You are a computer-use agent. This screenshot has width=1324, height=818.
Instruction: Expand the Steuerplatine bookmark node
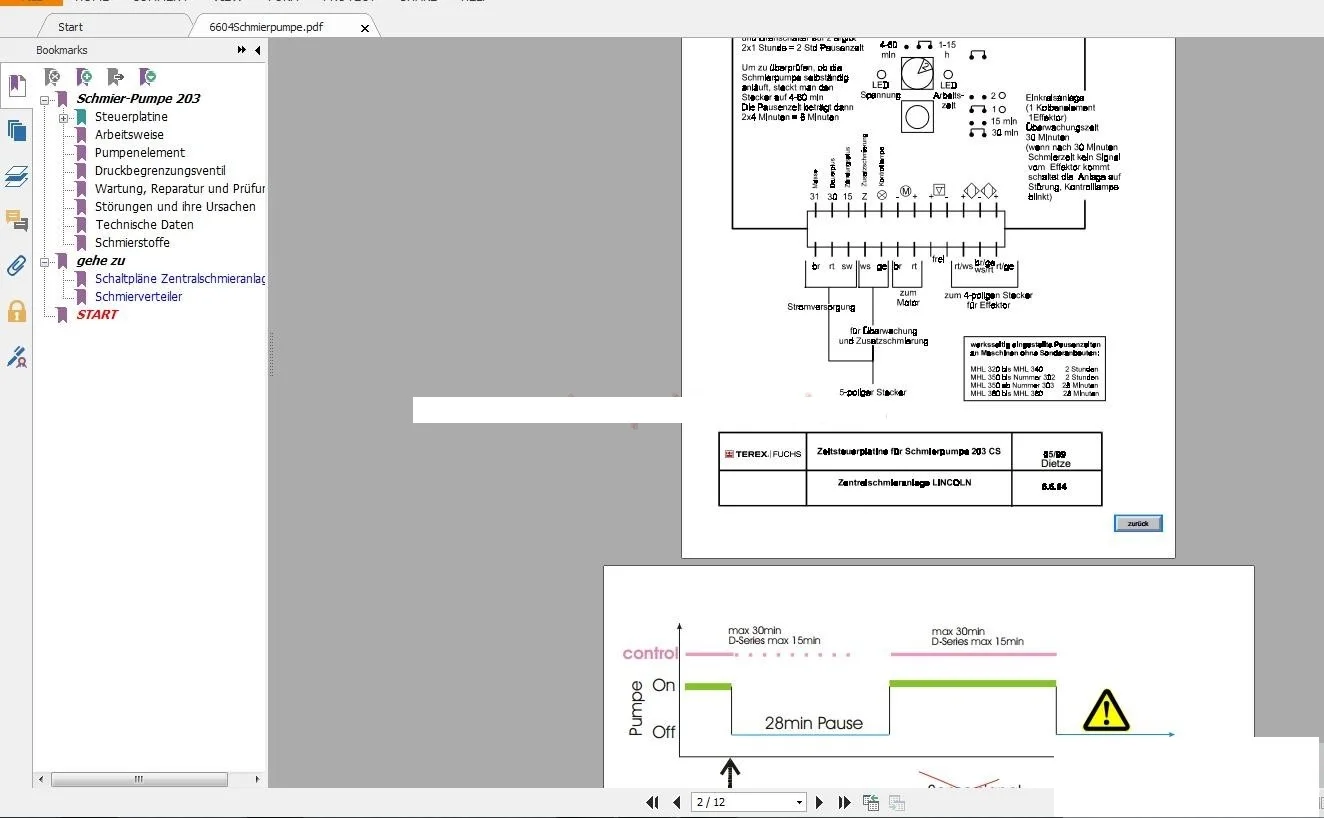pyautogui.click(x=64, y=117)
